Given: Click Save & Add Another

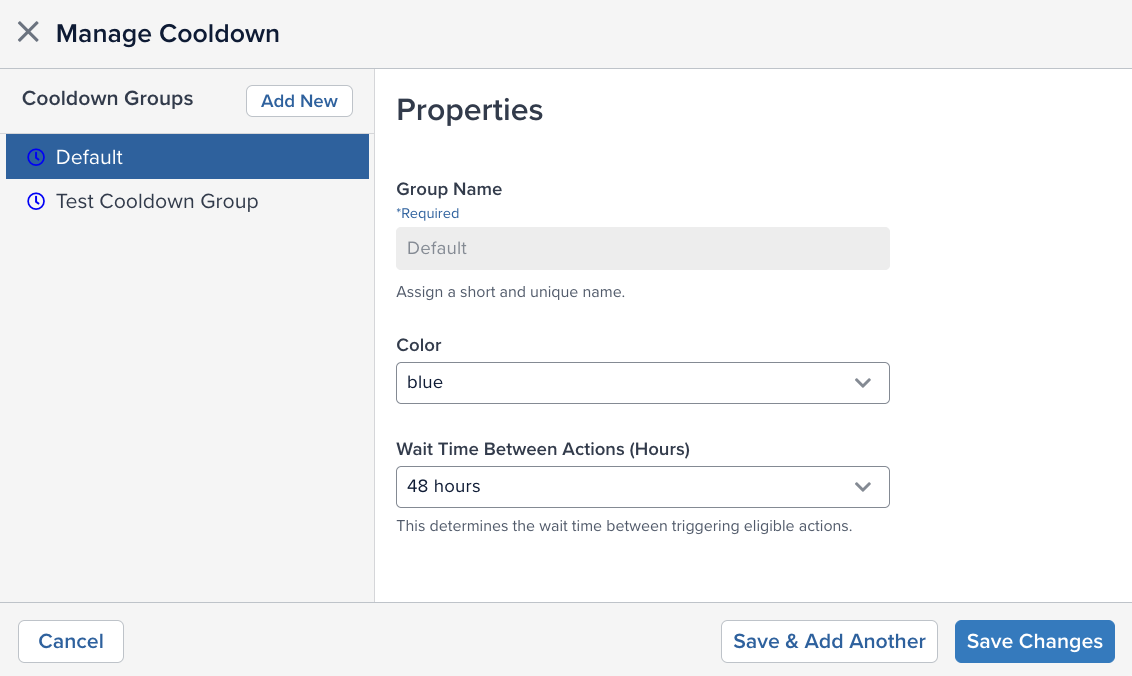Looking at the screenshot, I should (829, 642).
